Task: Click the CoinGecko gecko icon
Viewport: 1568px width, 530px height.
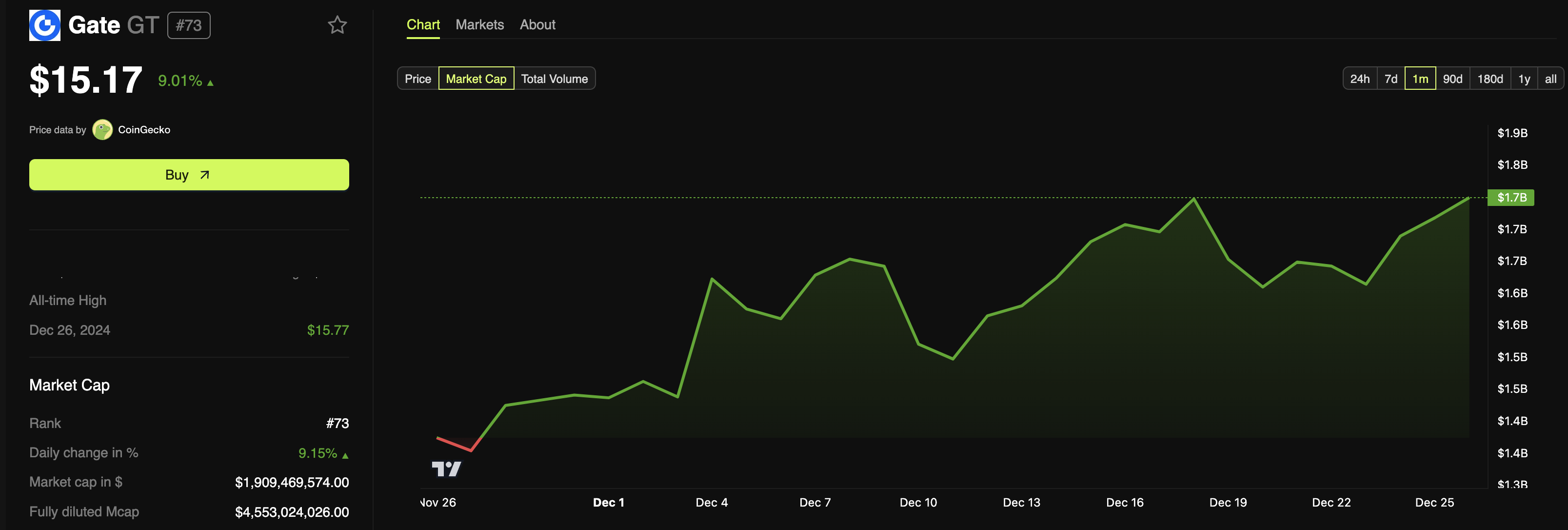Action: tap(102, 130)
